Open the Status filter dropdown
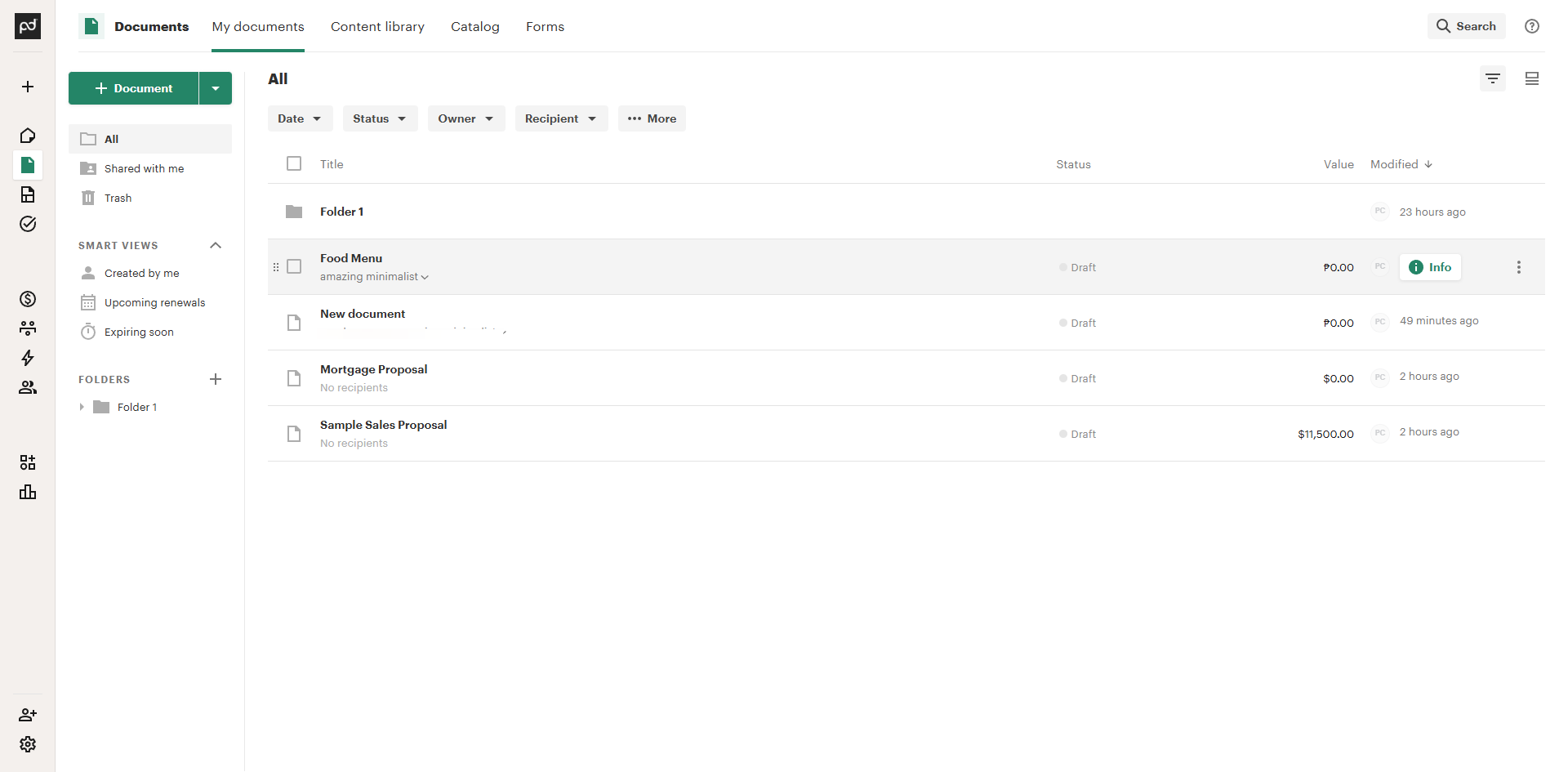The width and height of the screenshot is (1568, 772). (380, 118)
